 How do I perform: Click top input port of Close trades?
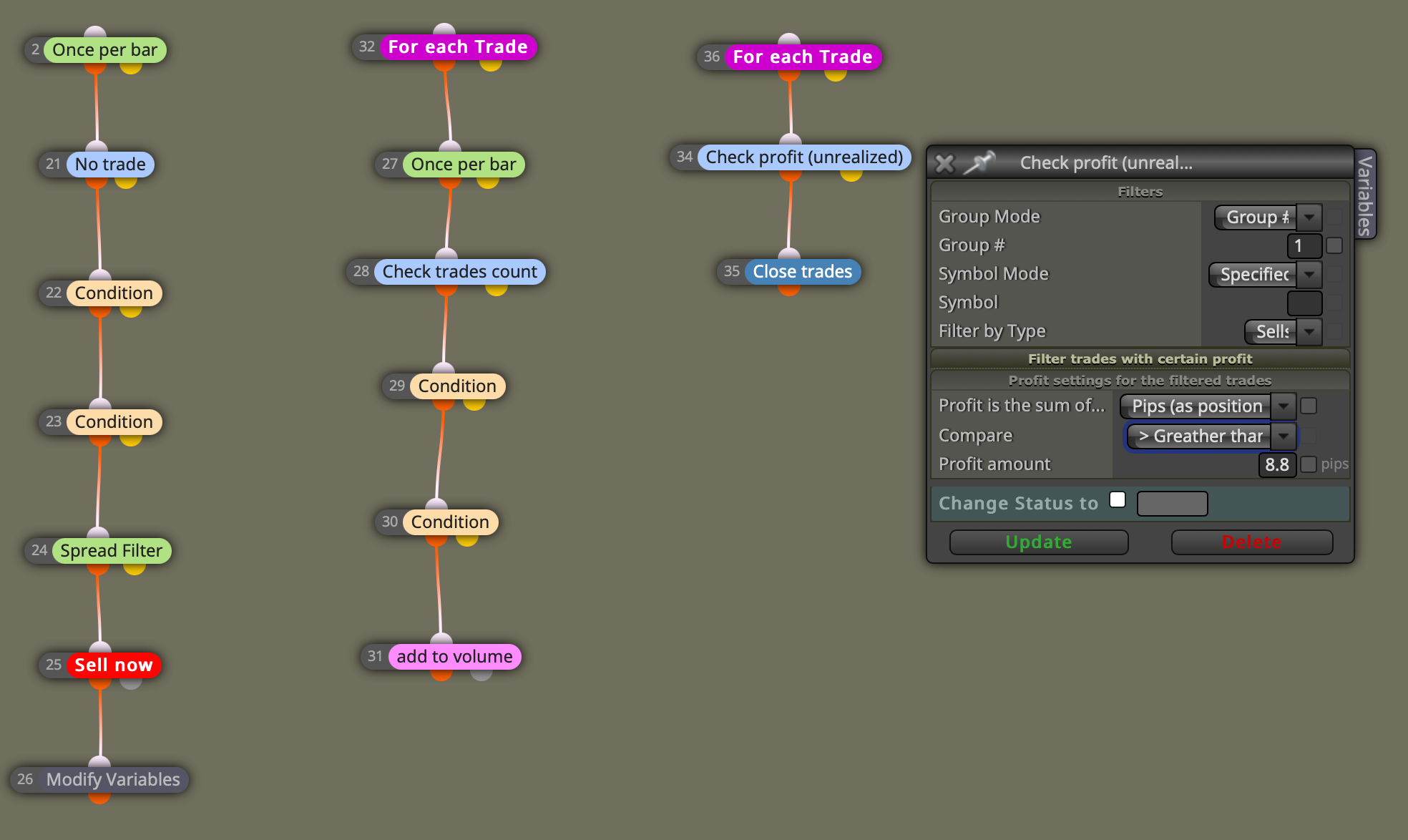pos(789,254)
